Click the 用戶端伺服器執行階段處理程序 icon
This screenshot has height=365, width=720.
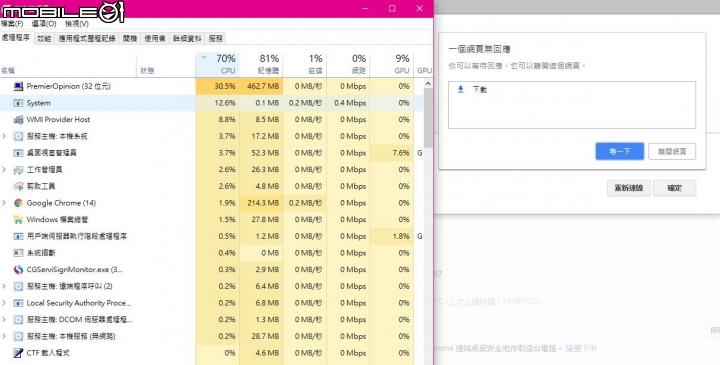18,236
